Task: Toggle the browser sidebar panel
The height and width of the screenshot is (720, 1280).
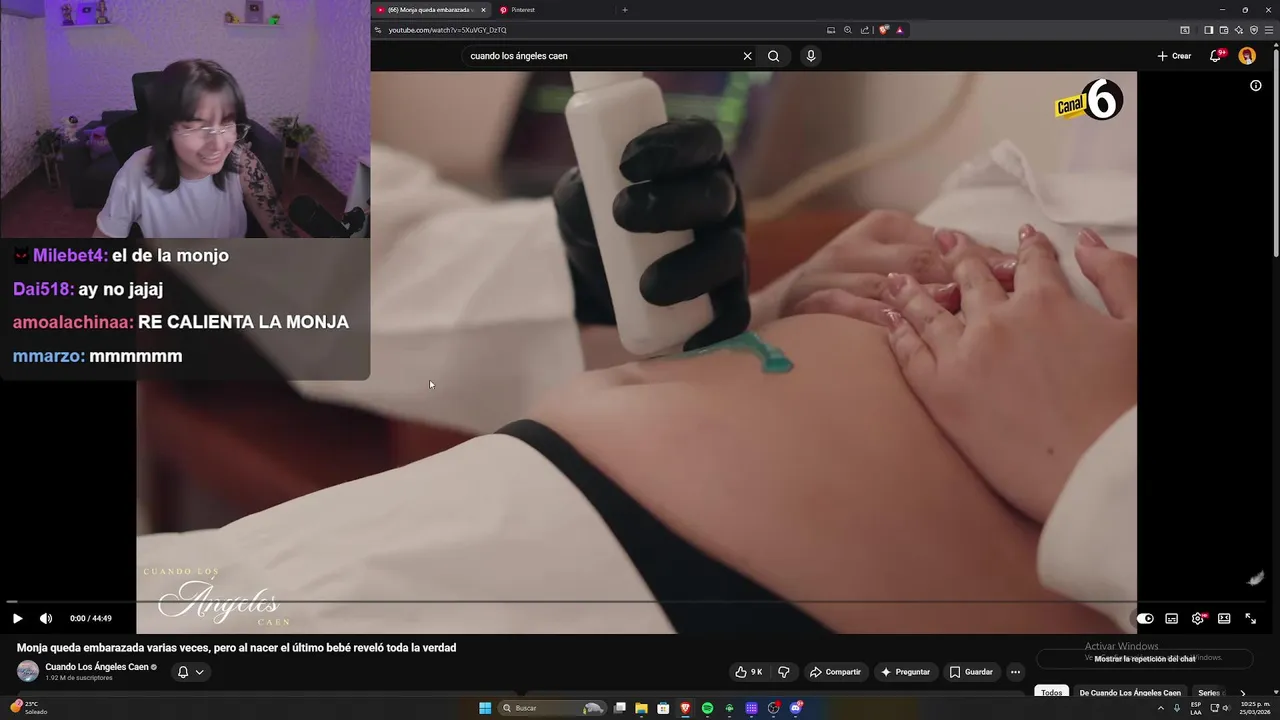Action: pyautogui.click(x=1208, y=30)
